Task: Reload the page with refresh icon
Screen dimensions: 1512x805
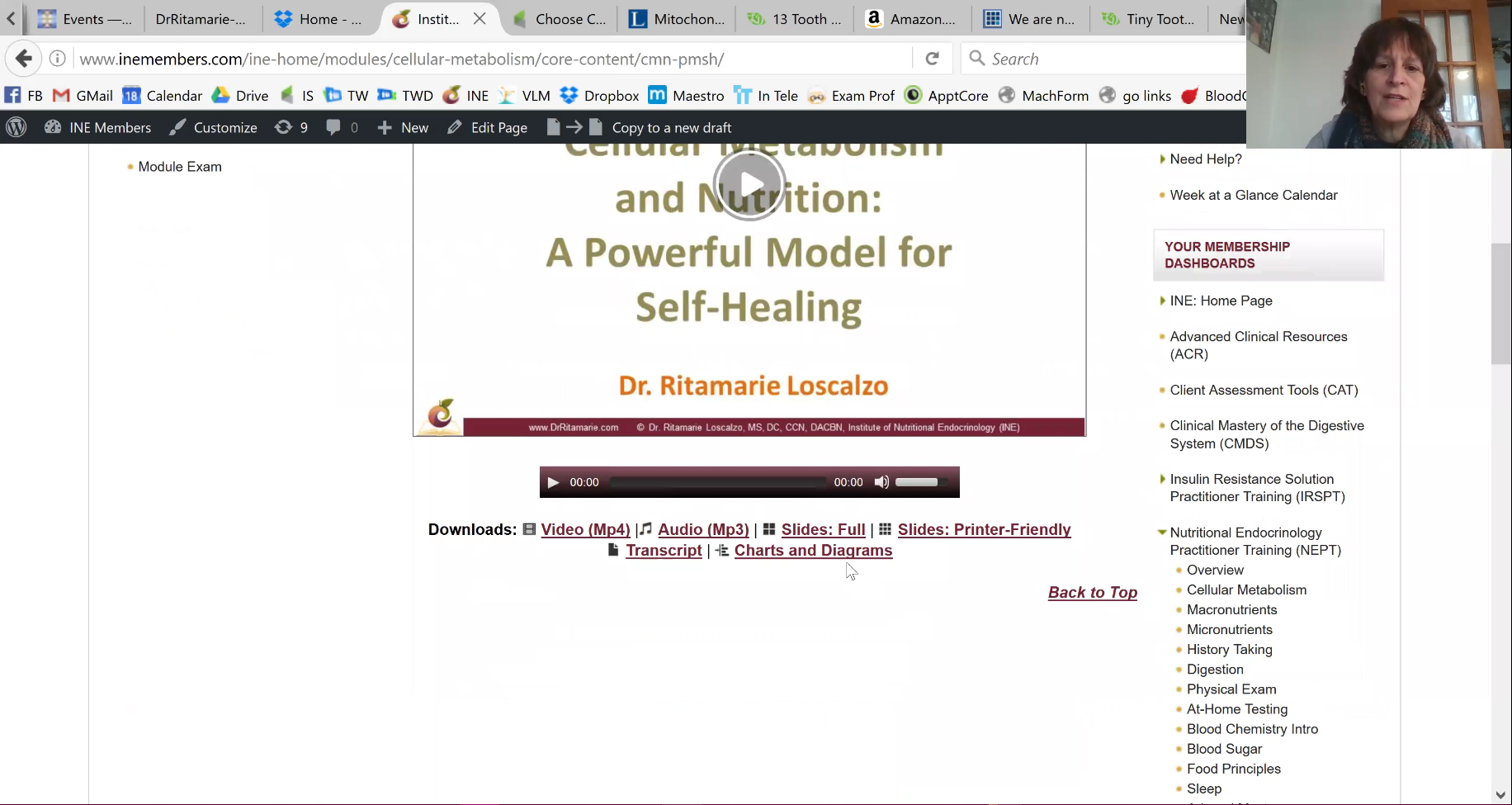Action: [x=933, y=59]
